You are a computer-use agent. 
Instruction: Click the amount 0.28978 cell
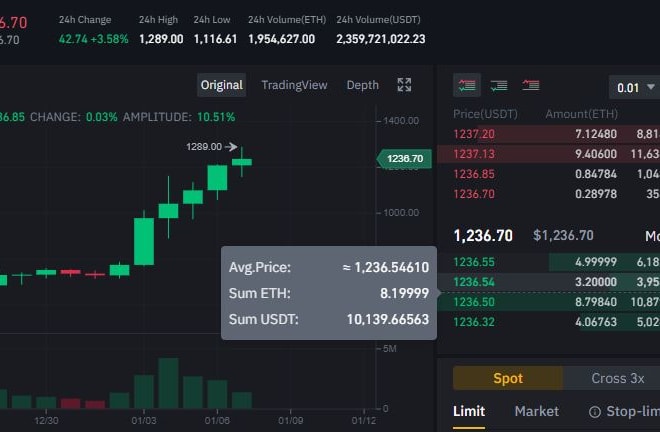point(596,194)
